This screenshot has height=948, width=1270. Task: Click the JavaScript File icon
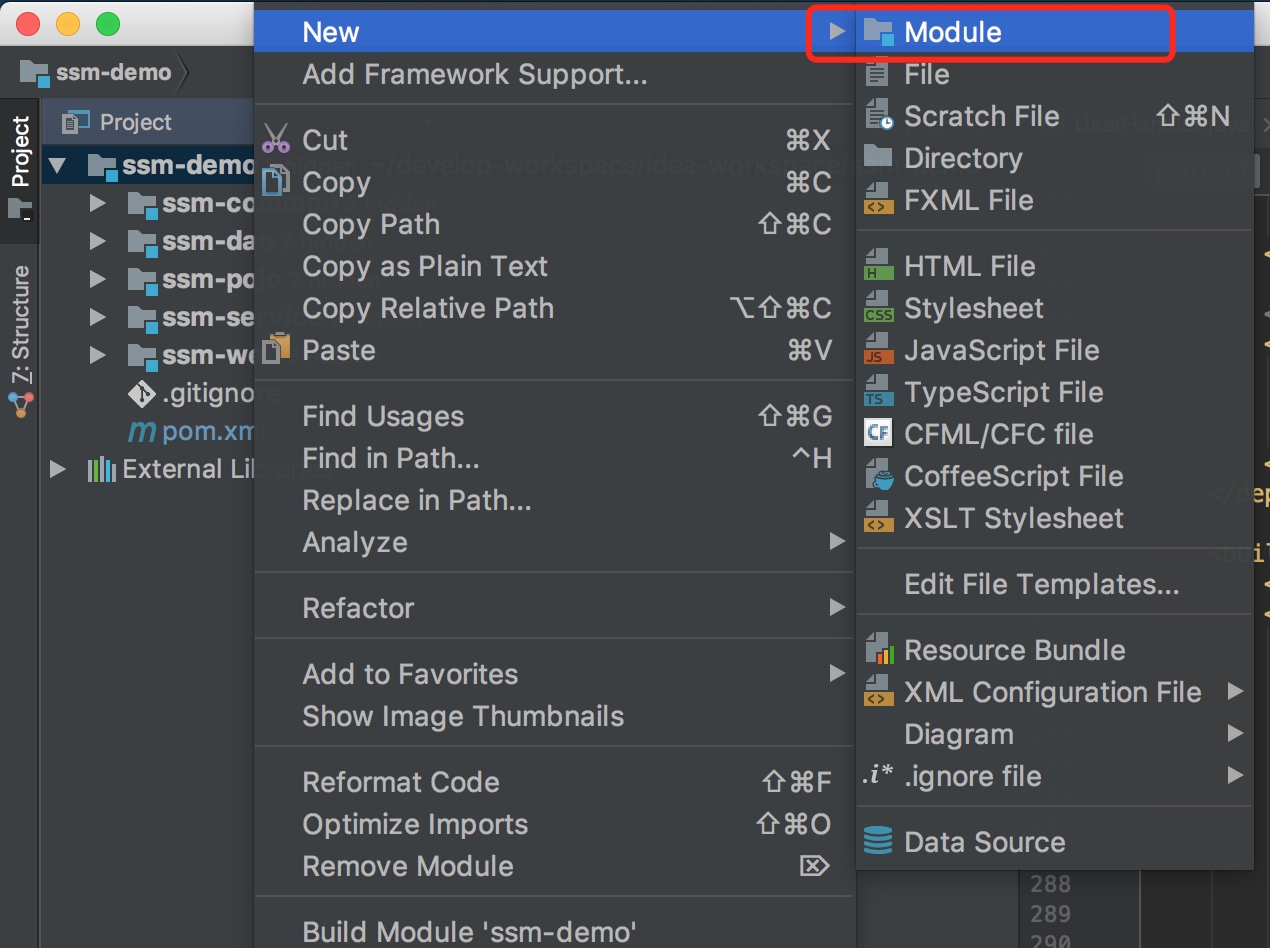tap(880, 350)
